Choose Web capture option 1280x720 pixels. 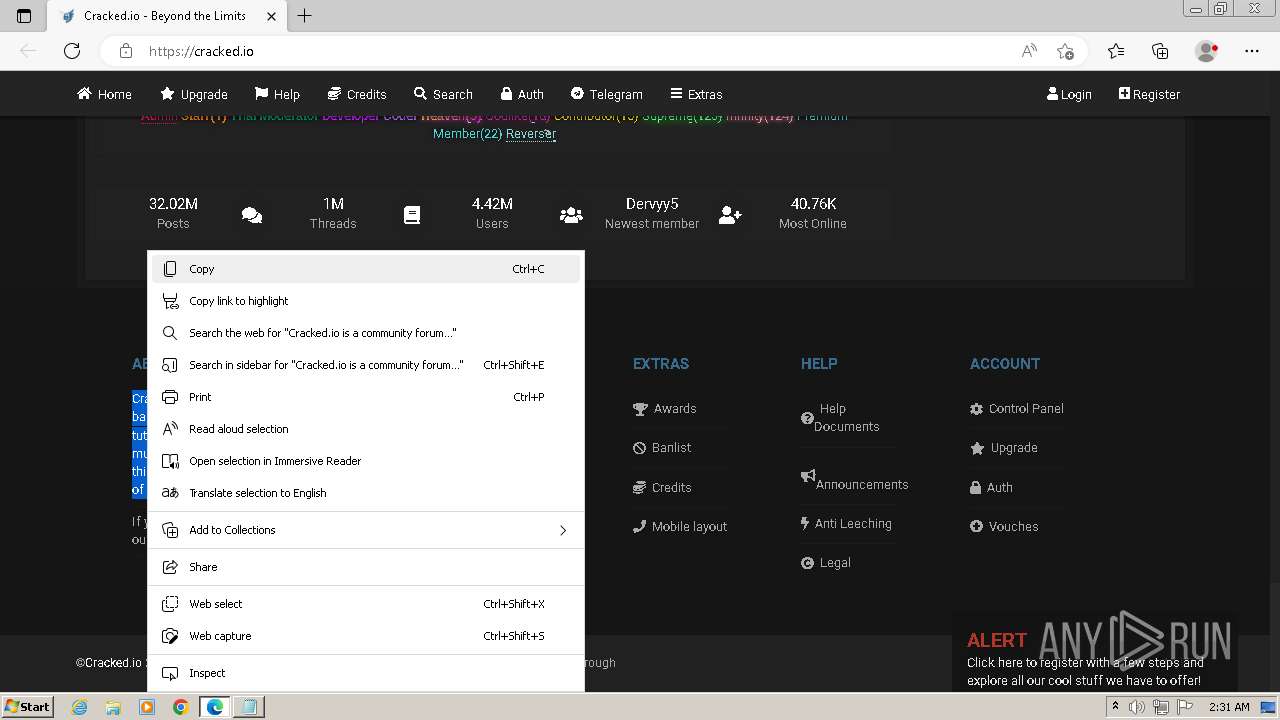point(365,636)
